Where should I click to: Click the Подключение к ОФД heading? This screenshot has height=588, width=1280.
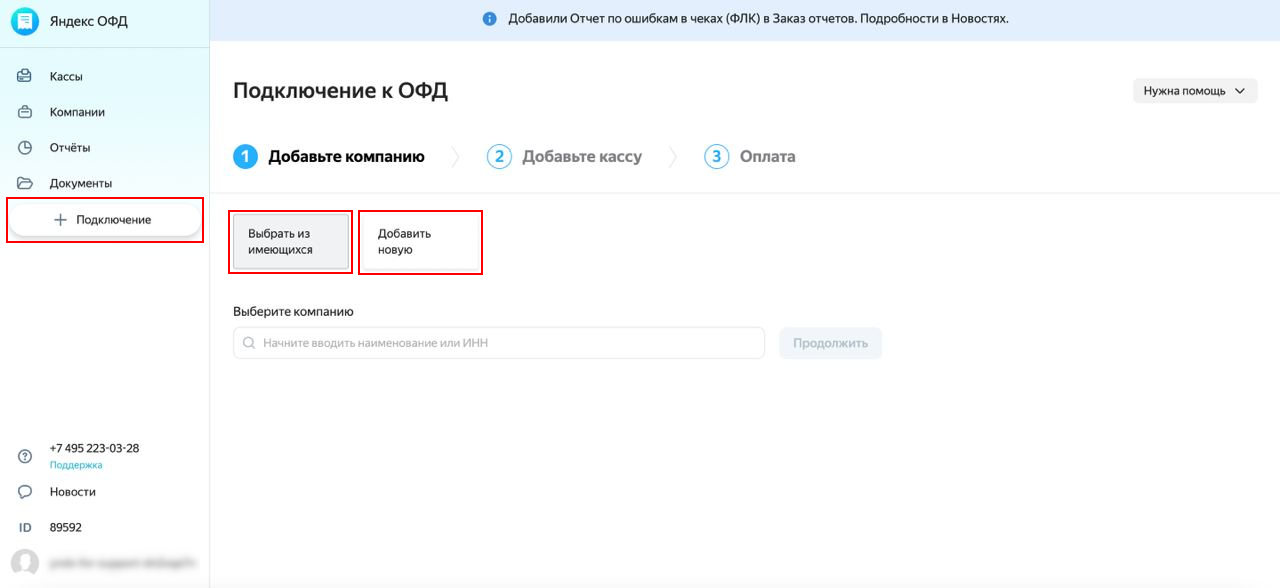(x=340, y=91)
